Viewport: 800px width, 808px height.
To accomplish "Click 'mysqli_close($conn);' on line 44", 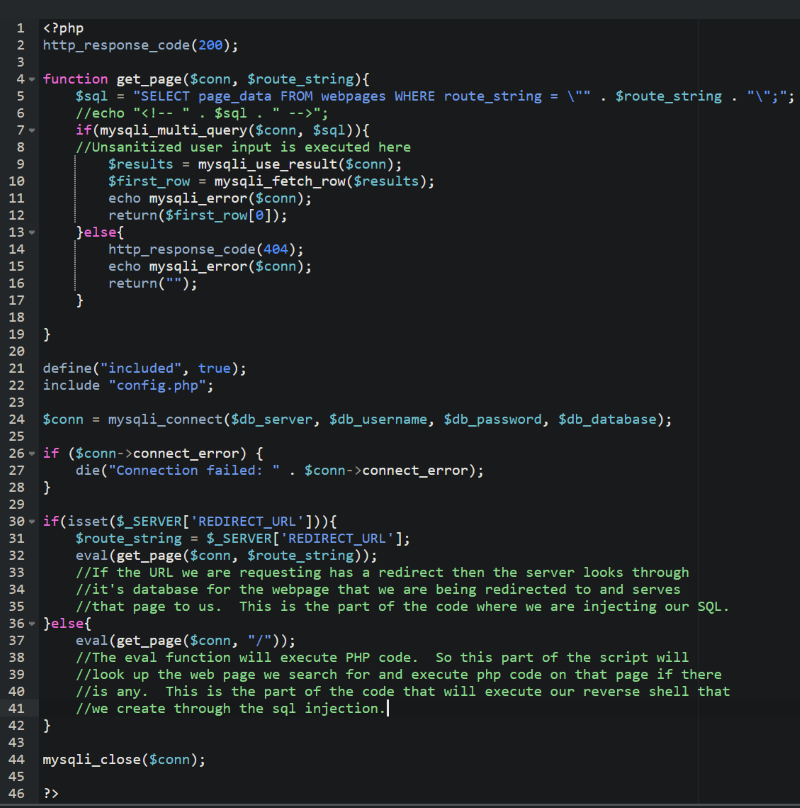I will point(124,760).
